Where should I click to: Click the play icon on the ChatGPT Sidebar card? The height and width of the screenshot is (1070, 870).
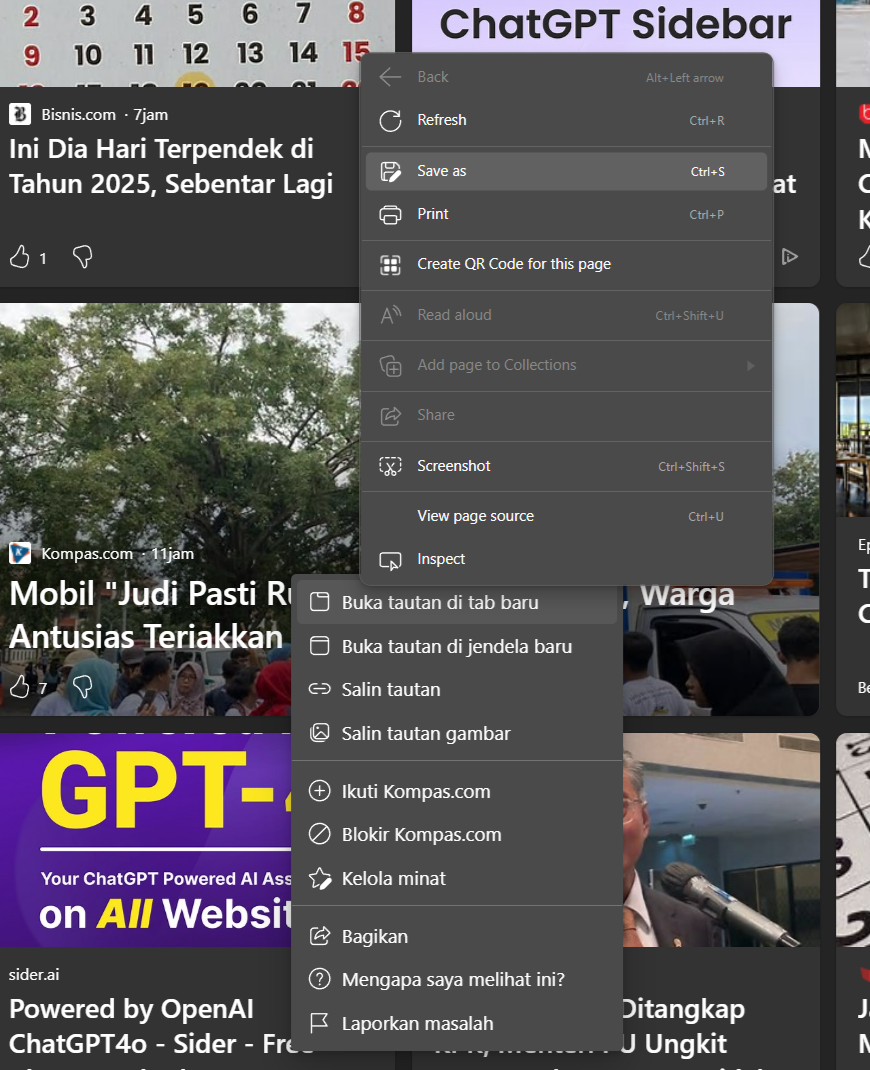[x=789, y=257]
